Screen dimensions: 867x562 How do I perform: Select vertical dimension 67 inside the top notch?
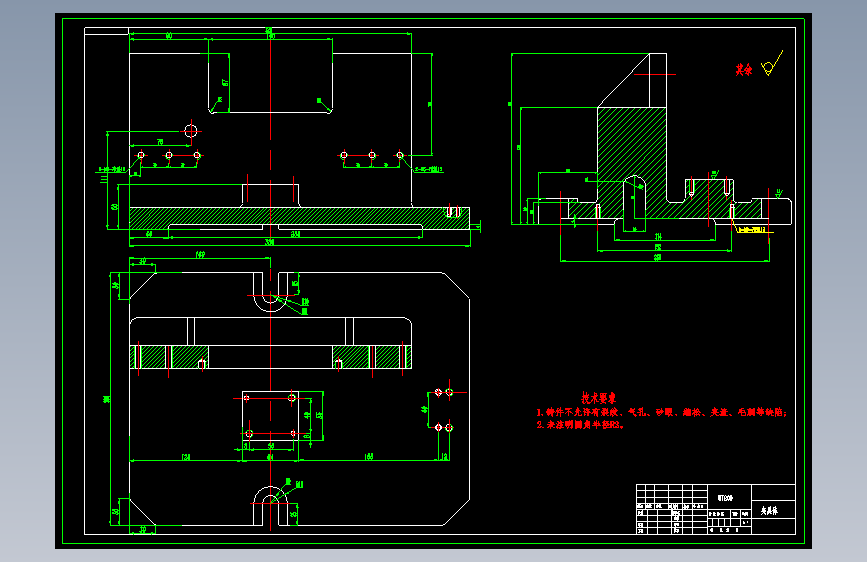225,82
